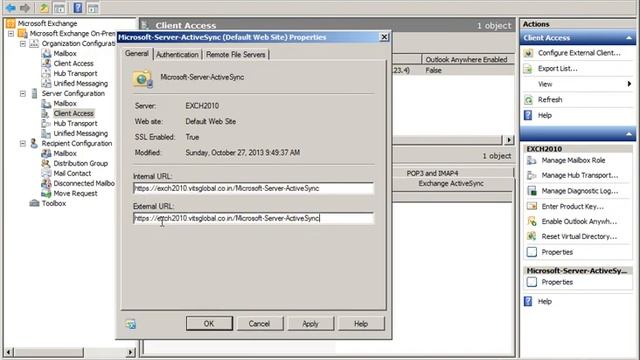Click the Refresh action icon

pos(529,100)
